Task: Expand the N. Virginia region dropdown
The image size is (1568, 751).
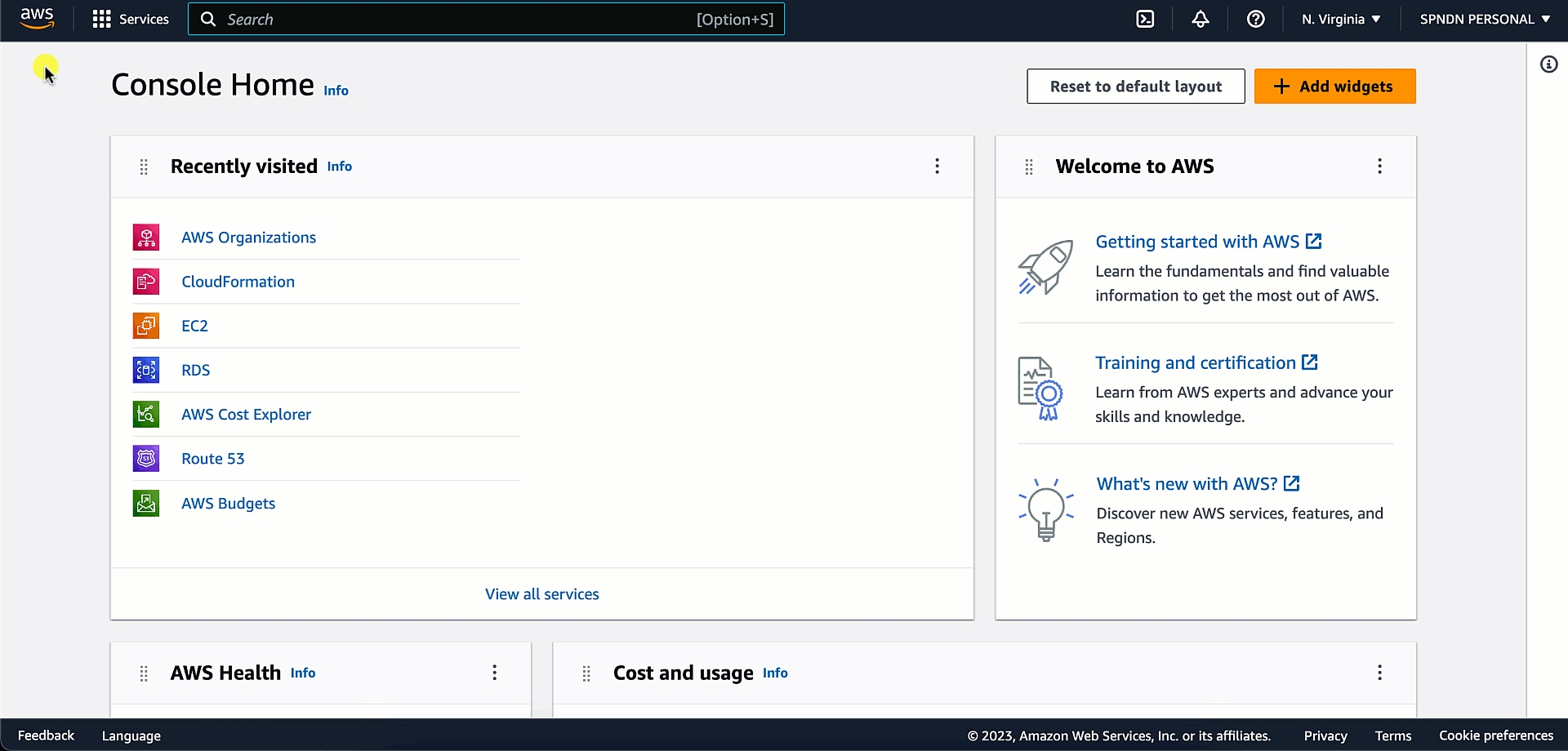Action: [x=1340, y=19]
